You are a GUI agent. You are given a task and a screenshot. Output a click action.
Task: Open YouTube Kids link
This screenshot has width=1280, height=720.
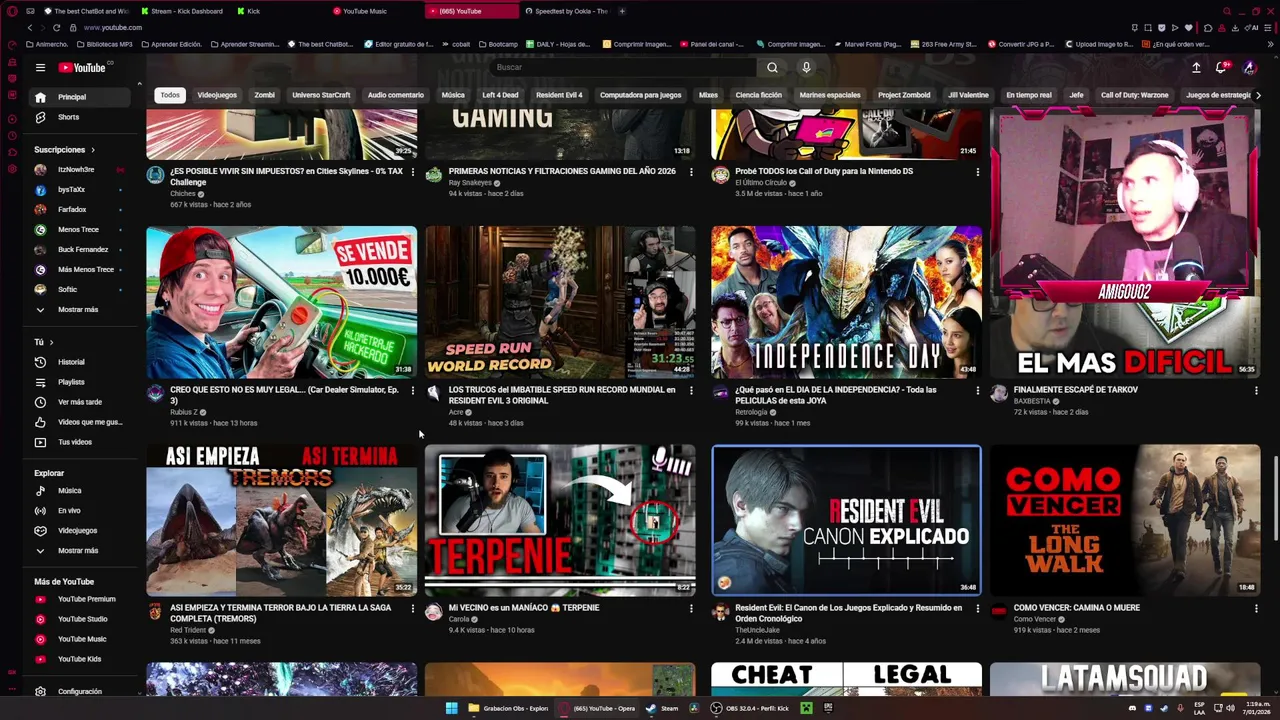pos(80,659)
